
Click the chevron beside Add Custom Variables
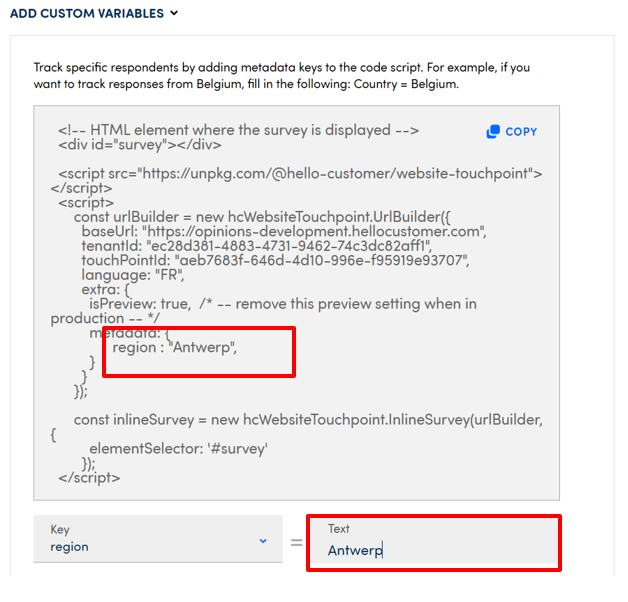[x=174, y=13]
